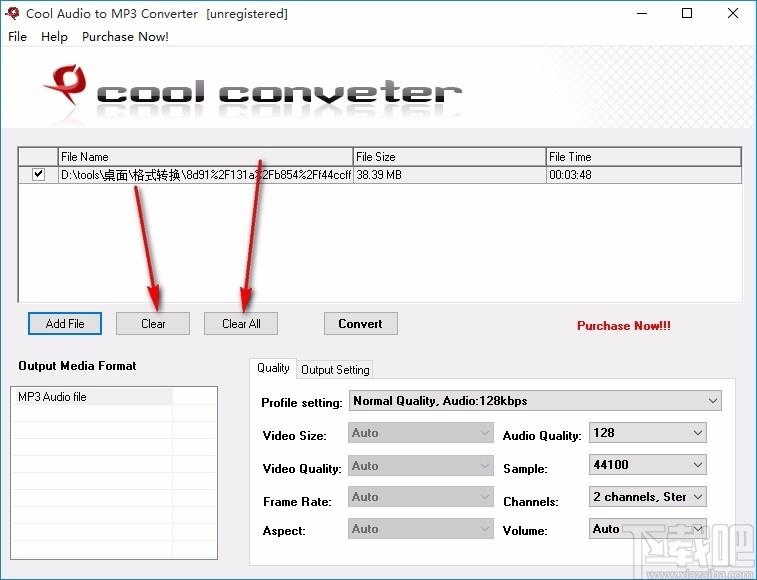Switch to the Quality tab
Screen dimensions: 757x580
273,368
